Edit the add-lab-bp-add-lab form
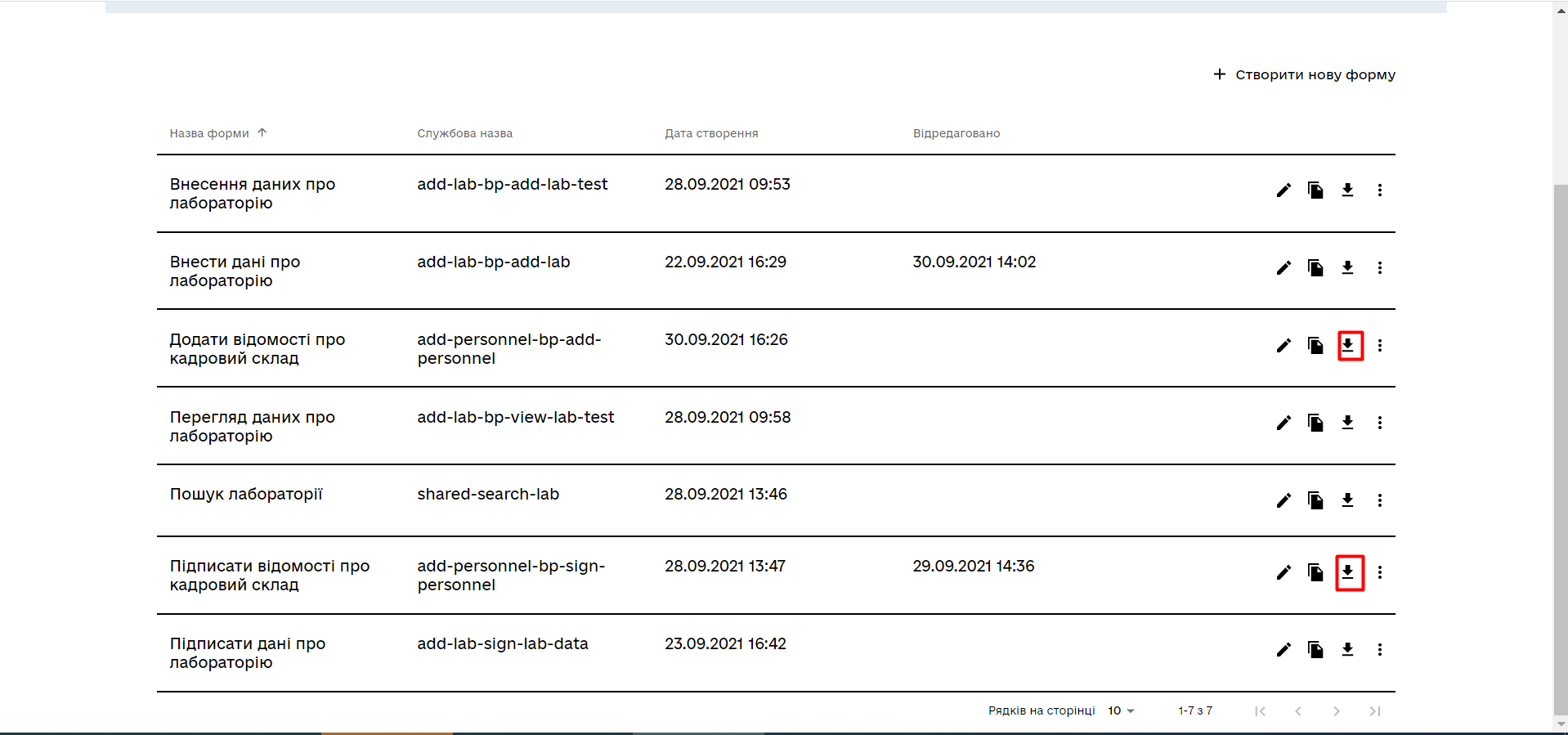Image resolution: width=1568 pixels, height=735 pixels. click(1284, 268)
